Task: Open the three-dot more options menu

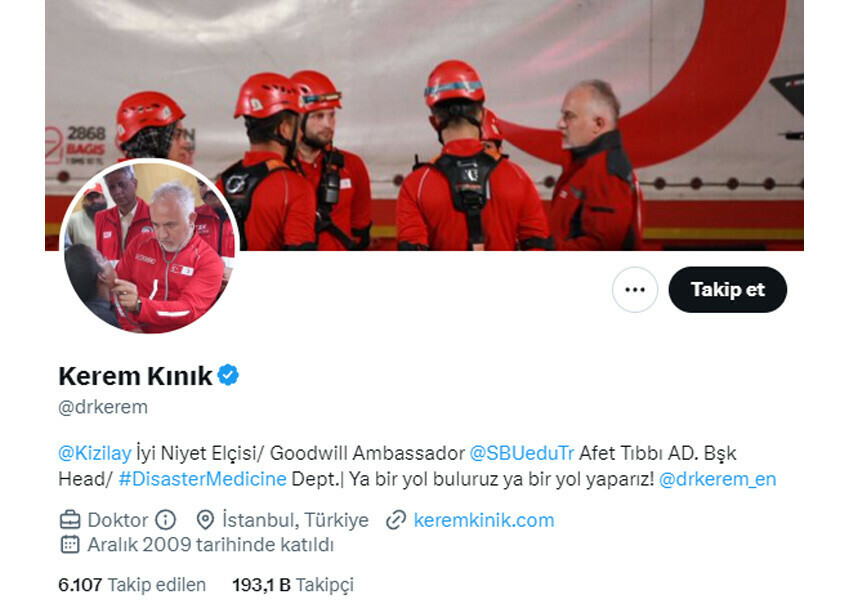Action: coord(635,289)
